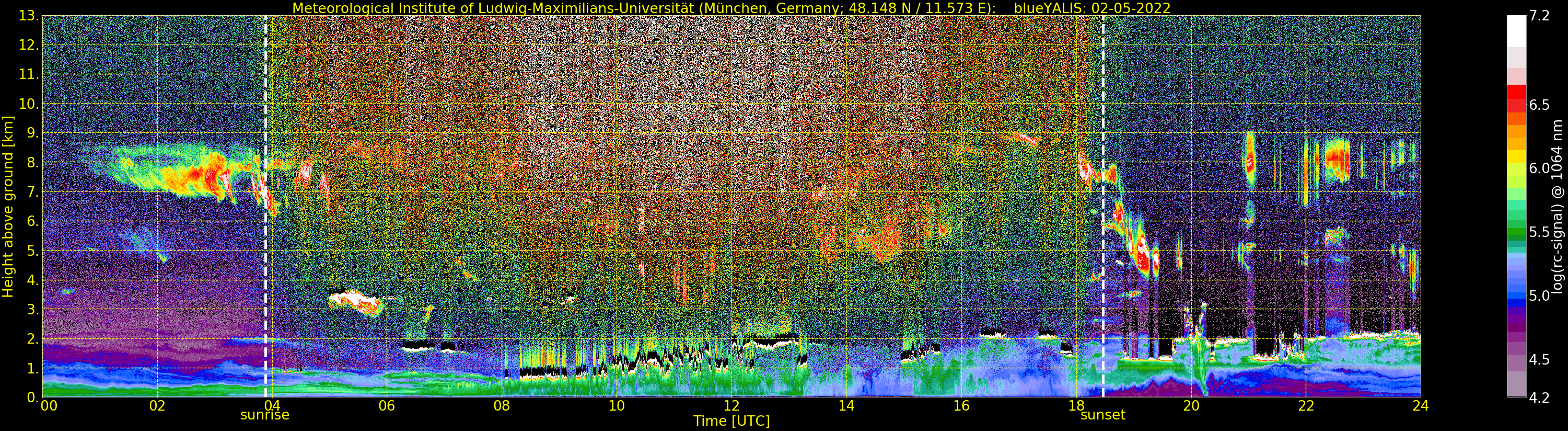Click the height axis tick label 11.
The image size is (1568, 431).
(28, 74)
